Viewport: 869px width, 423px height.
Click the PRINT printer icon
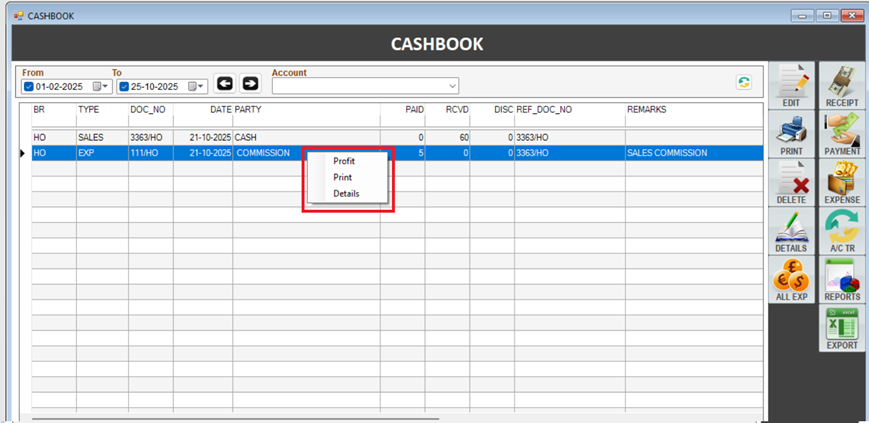click(791, 134)
